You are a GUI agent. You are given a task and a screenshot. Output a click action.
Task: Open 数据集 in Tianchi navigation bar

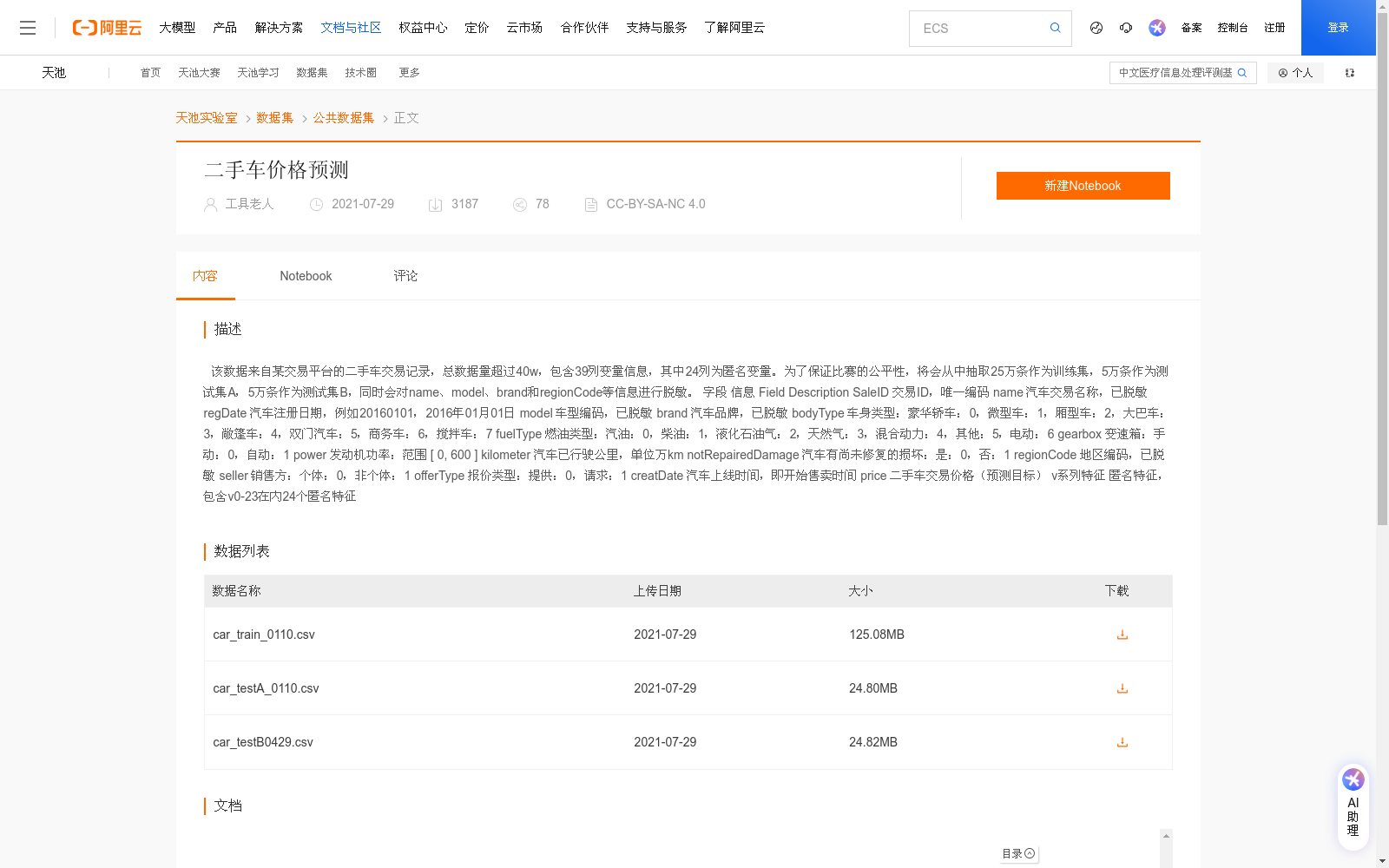[312, 73]
